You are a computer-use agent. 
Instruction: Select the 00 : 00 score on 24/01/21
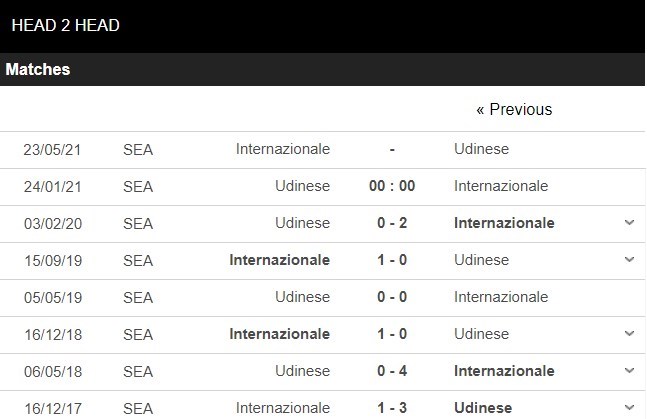pyautogui.click(x=391, y=186)
